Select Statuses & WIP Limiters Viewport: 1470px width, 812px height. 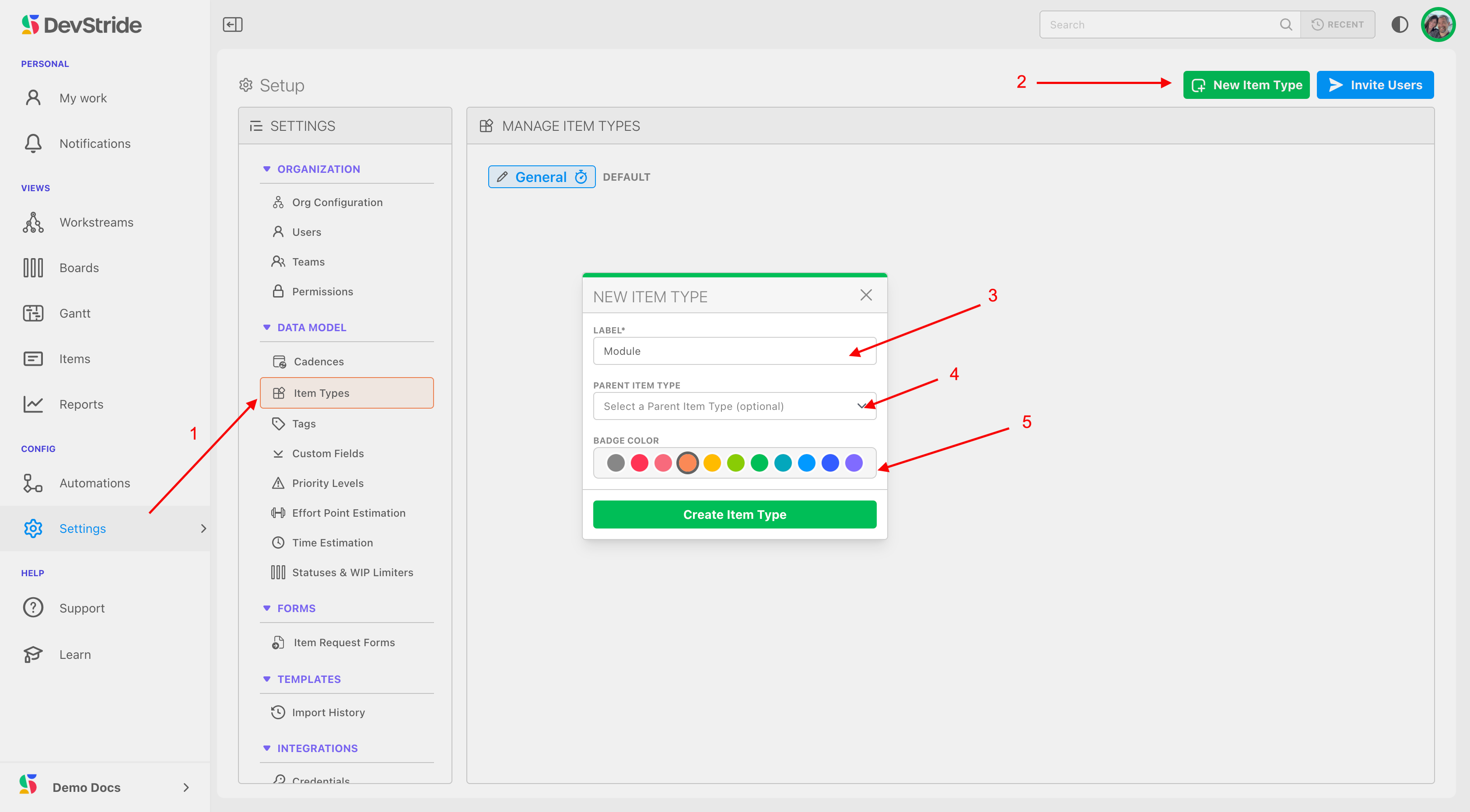tap(352, 572)
